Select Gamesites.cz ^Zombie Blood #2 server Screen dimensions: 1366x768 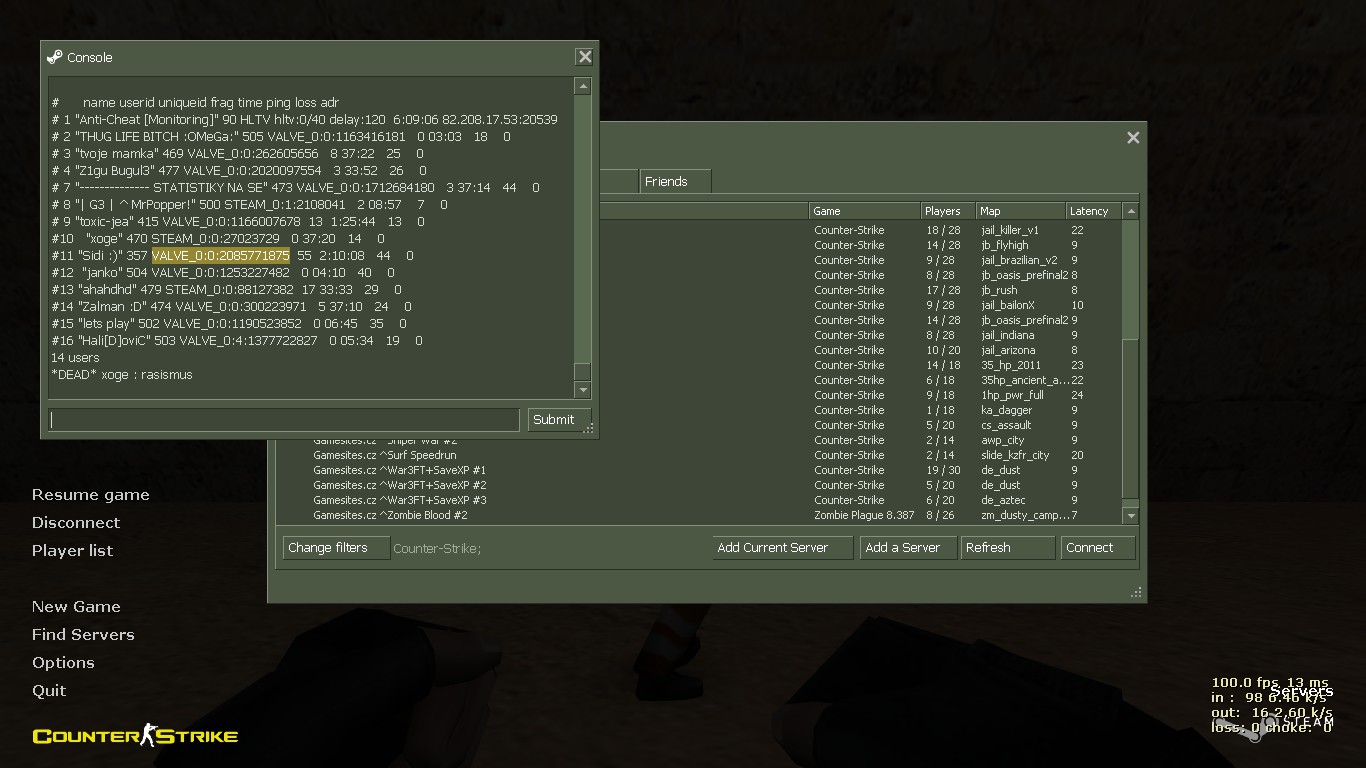click(x=700, y=515)
